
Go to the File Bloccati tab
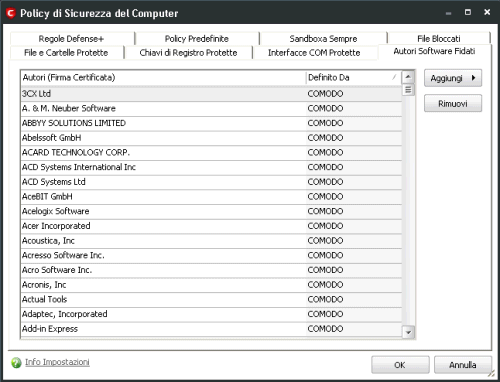pos(439,39)
